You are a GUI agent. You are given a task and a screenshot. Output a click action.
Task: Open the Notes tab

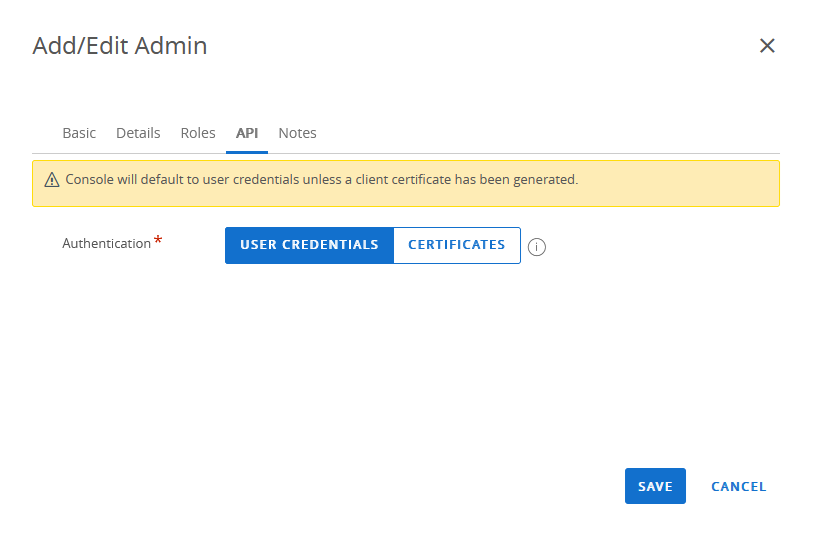tap(297, 133)
